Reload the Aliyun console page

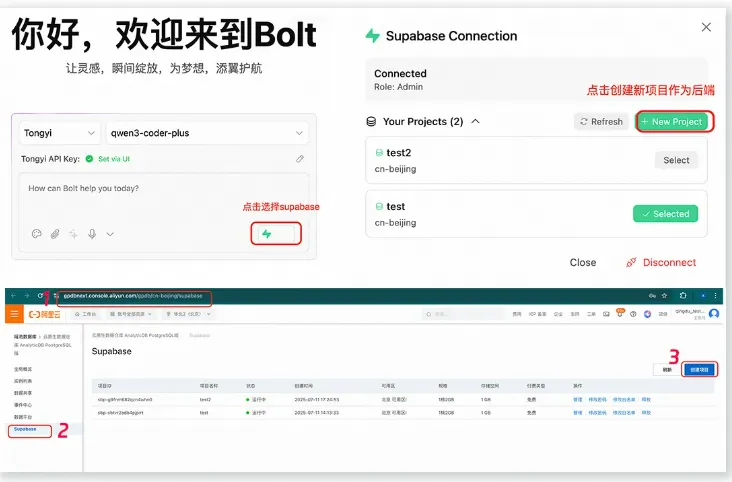40,296
